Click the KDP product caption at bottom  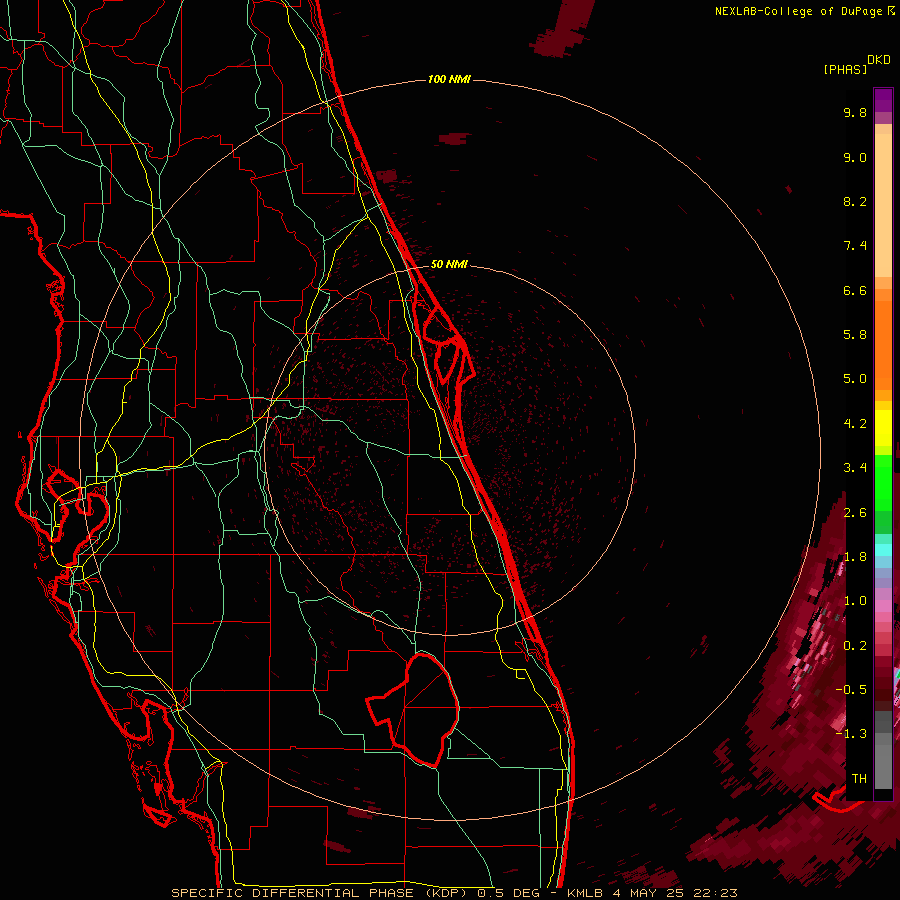click(454, 893)
